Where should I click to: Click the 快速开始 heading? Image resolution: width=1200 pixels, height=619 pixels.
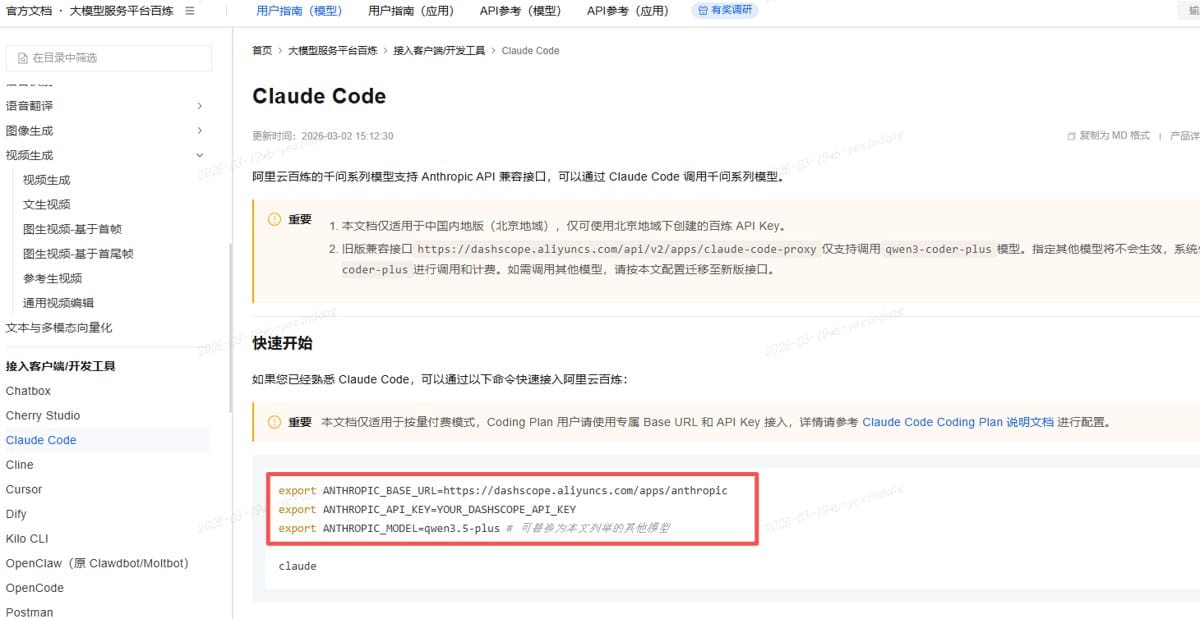[x=283, y=343]
